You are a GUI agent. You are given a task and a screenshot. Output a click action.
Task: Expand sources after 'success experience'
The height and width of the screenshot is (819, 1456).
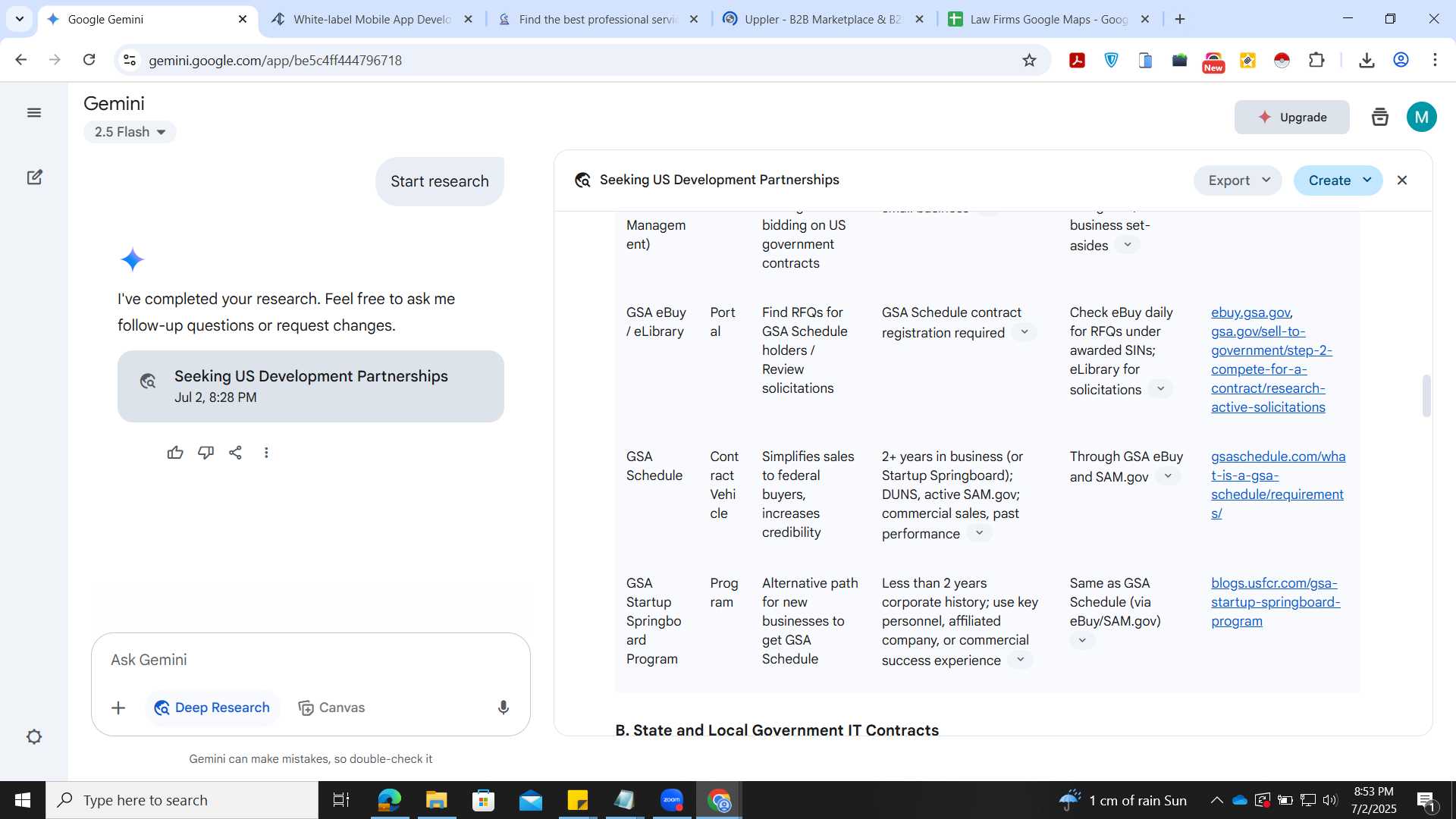(1020, 660)
